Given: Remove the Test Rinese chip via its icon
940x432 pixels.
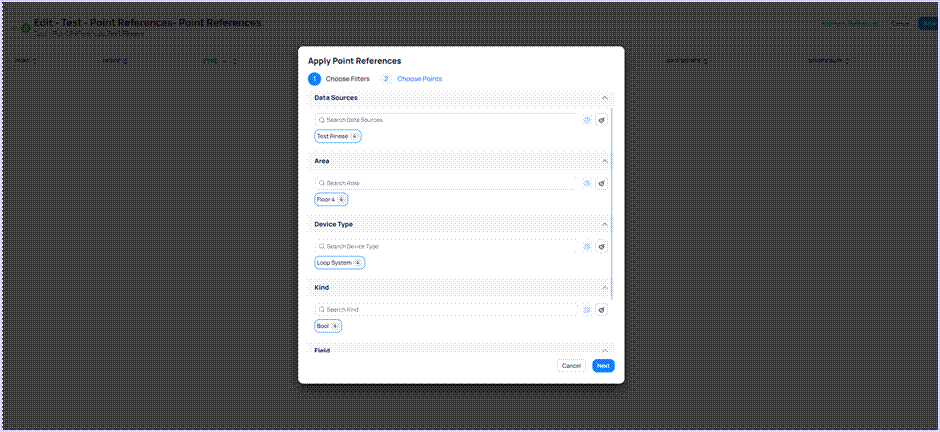Looking at the screenshot, I should [355, 136].
